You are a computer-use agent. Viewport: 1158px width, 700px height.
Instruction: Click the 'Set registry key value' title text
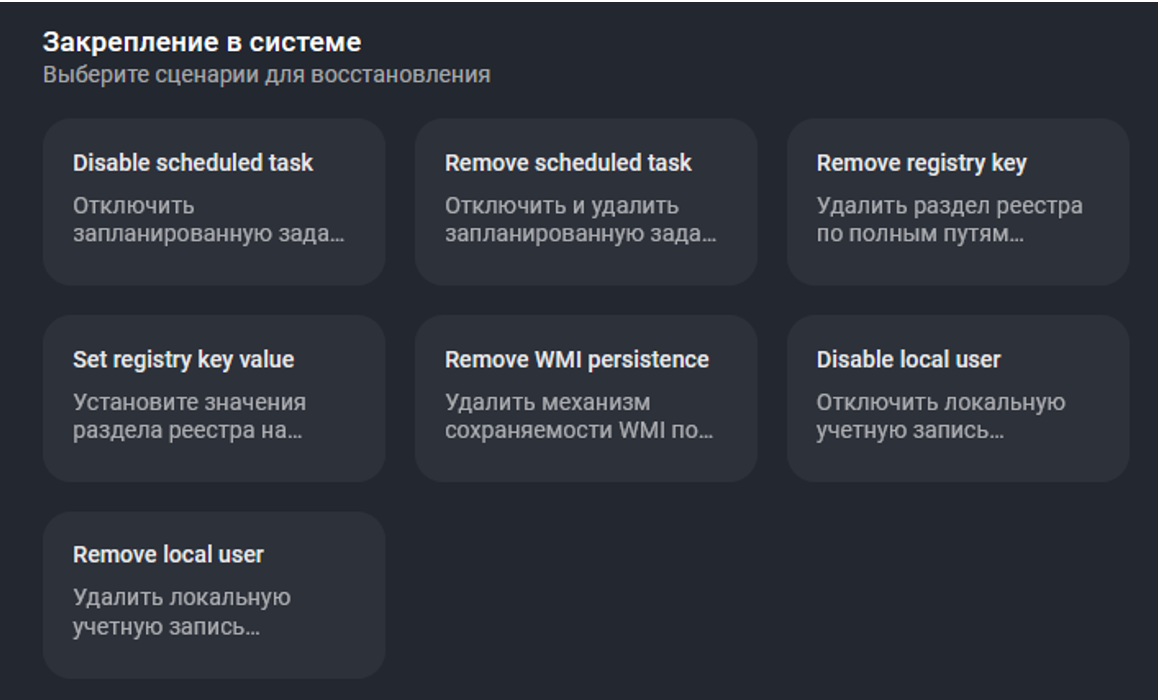183,360
